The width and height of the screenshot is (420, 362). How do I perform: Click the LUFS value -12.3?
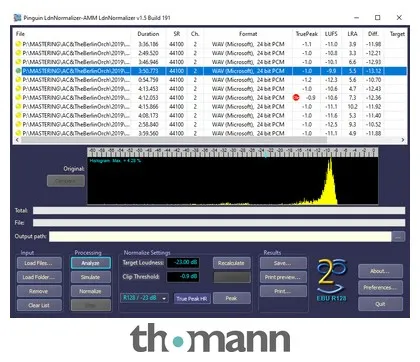coord(331,80)
